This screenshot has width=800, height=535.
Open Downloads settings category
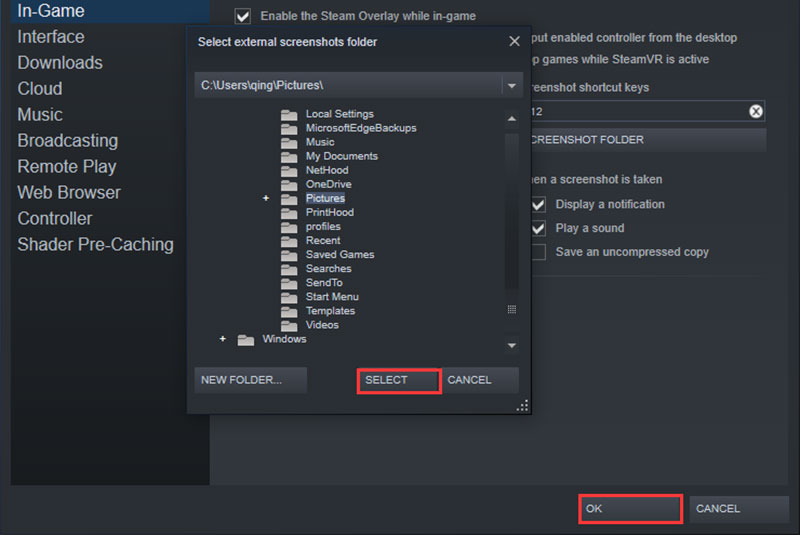[x=60, y=63]
